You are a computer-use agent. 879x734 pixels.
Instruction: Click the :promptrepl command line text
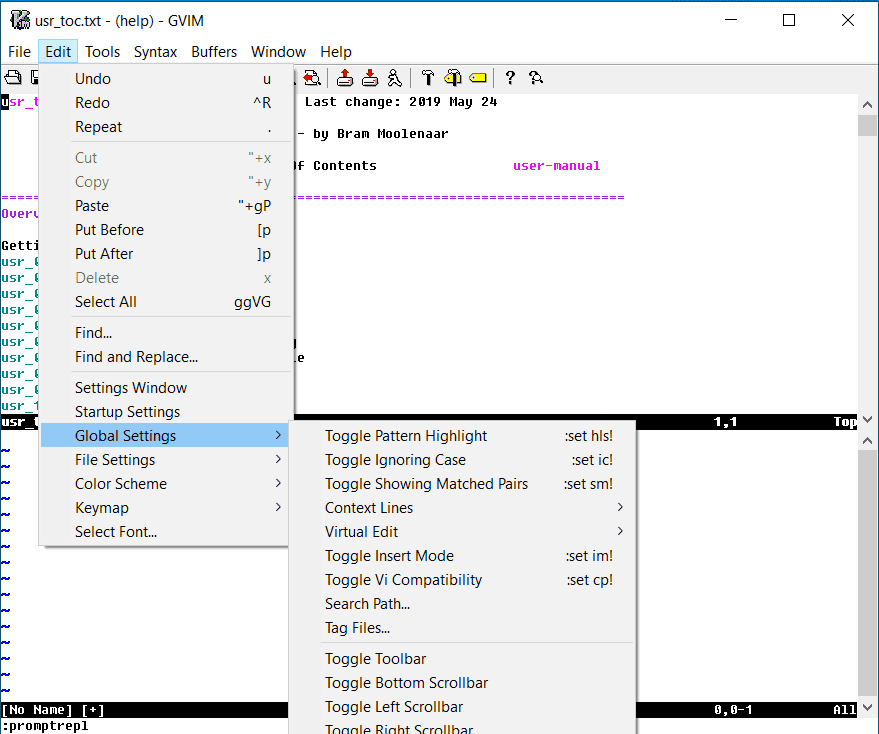click(x=45, y=726)
